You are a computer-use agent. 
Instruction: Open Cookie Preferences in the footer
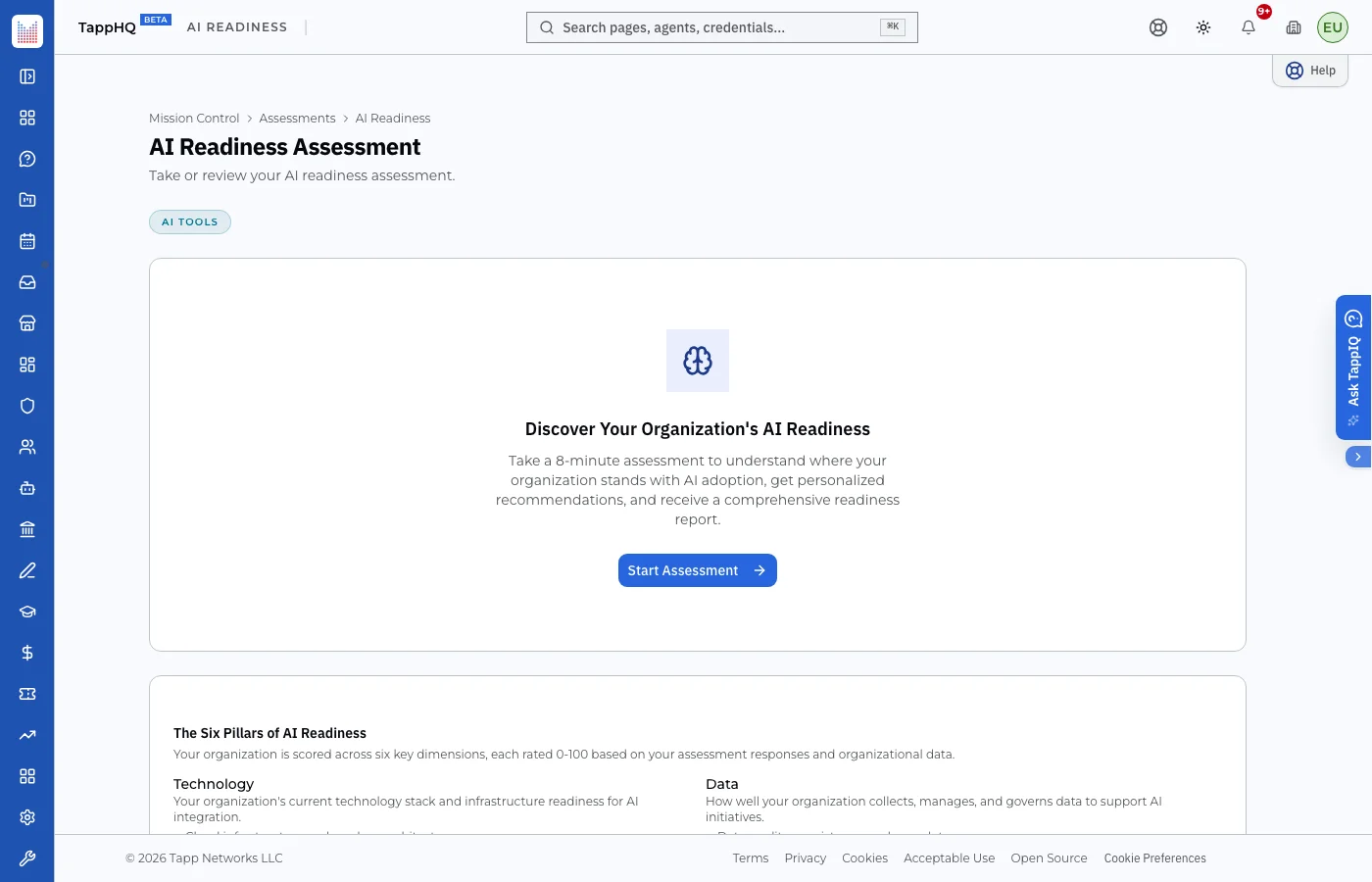[x=1155, y=858]
